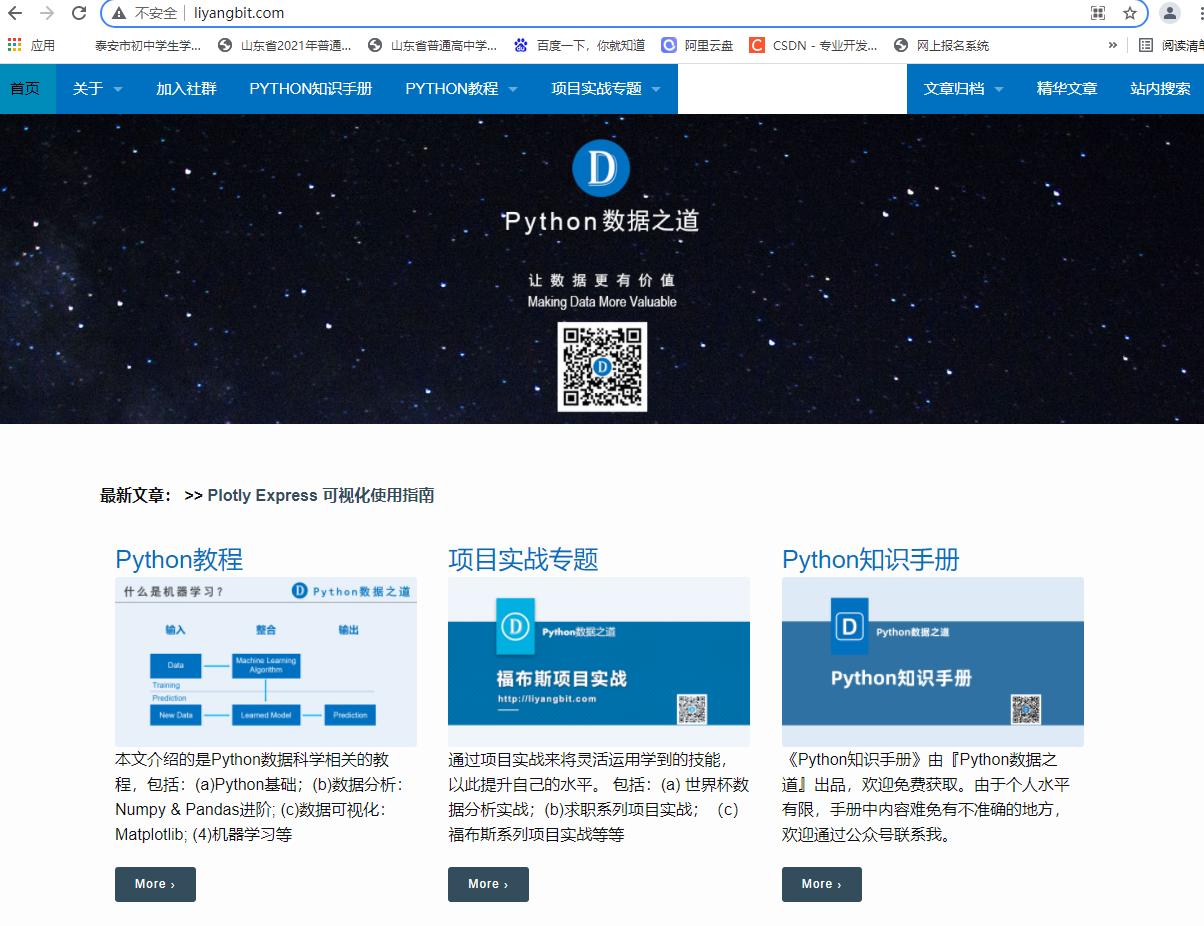Select the 首页 navigation item
Screen dimensions: 1204x926
point(27,88)
